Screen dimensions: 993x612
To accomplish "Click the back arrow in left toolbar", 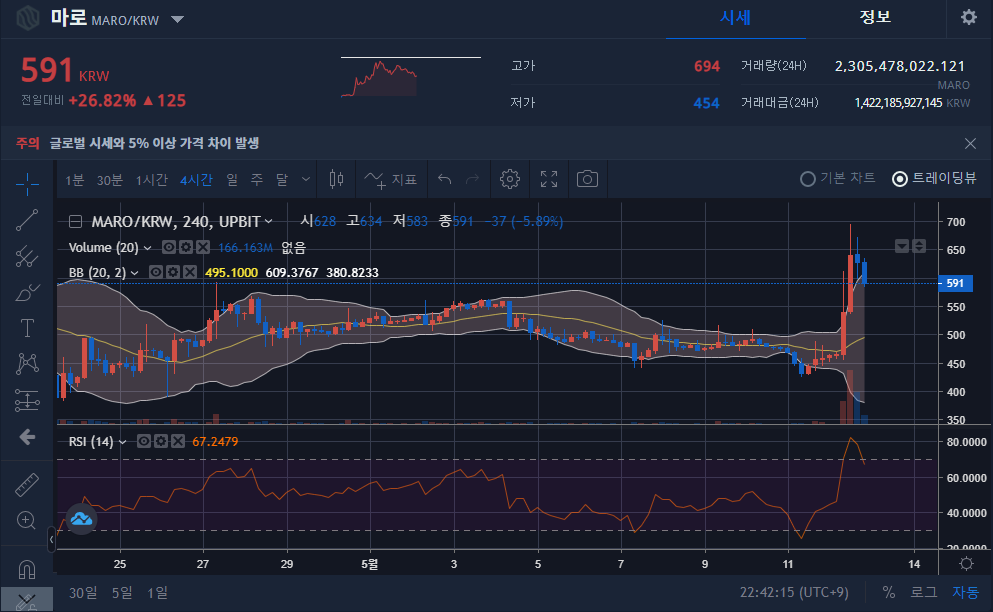I will [x=27, y=437].
